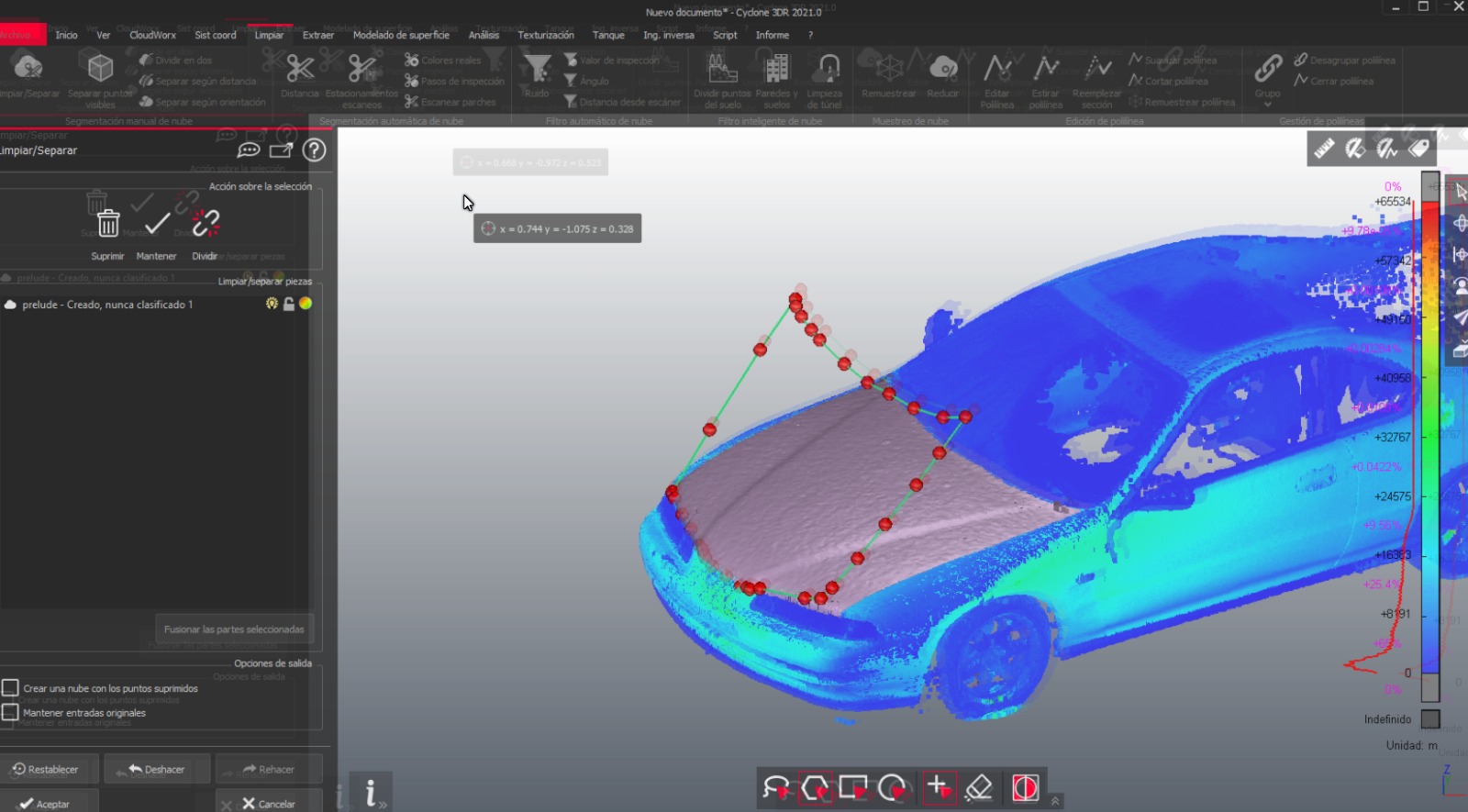Click the Dividir broken-link icon
This screenshot has width=1468, height=812.
(206, 223)
